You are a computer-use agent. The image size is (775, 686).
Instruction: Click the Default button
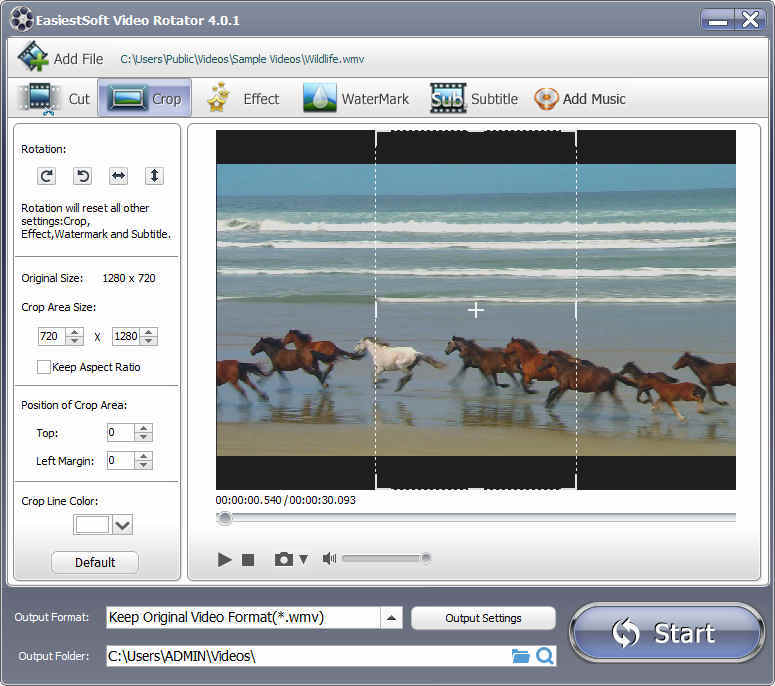tap(95, 562)
